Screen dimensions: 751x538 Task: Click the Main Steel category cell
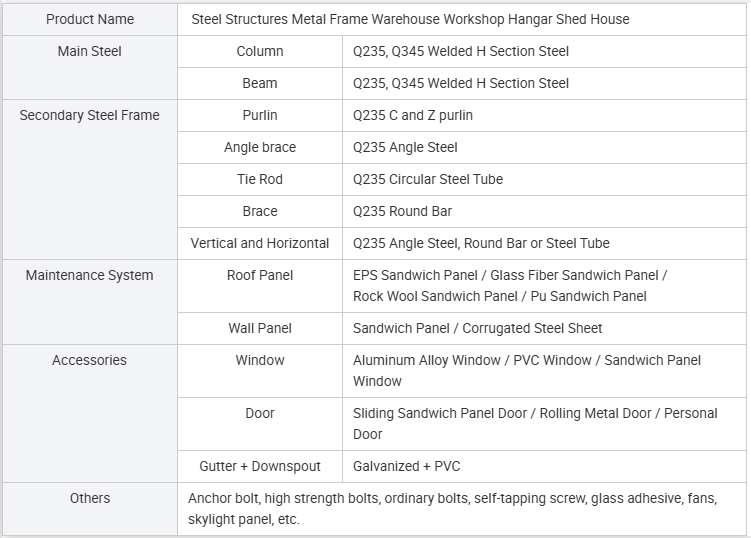pos(90,68)
